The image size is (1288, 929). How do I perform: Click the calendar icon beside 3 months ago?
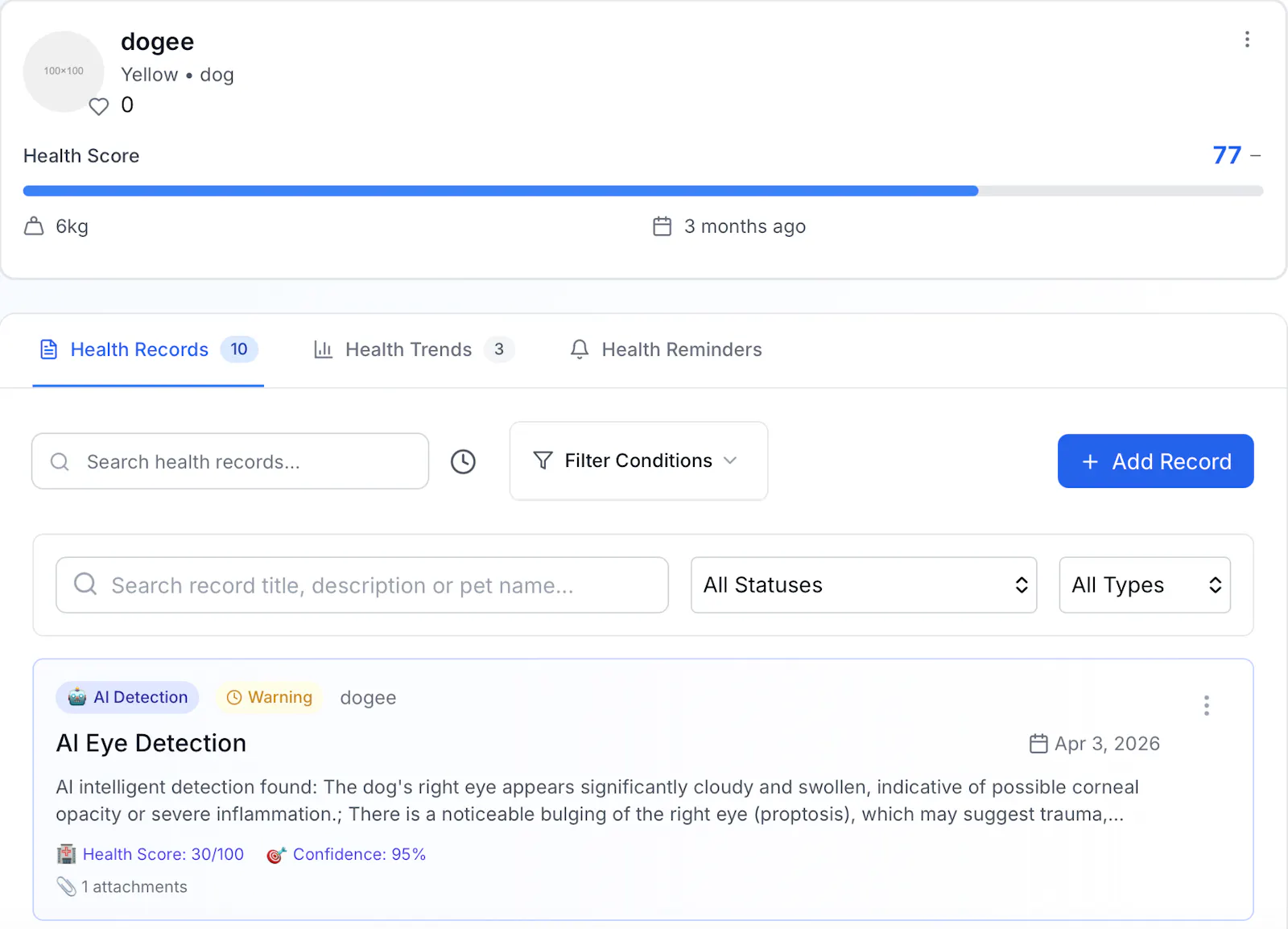click(662, 226)
